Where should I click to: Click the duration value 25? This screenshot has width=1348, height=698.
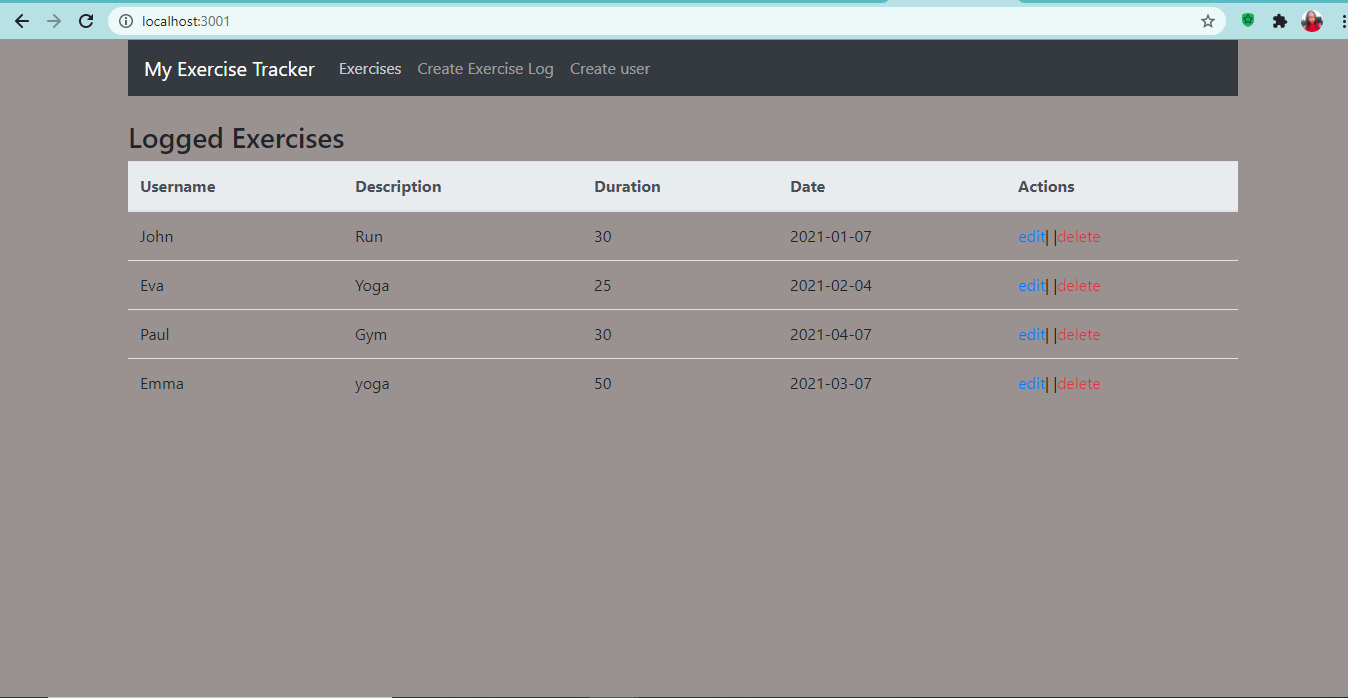[x=603, y=286]
